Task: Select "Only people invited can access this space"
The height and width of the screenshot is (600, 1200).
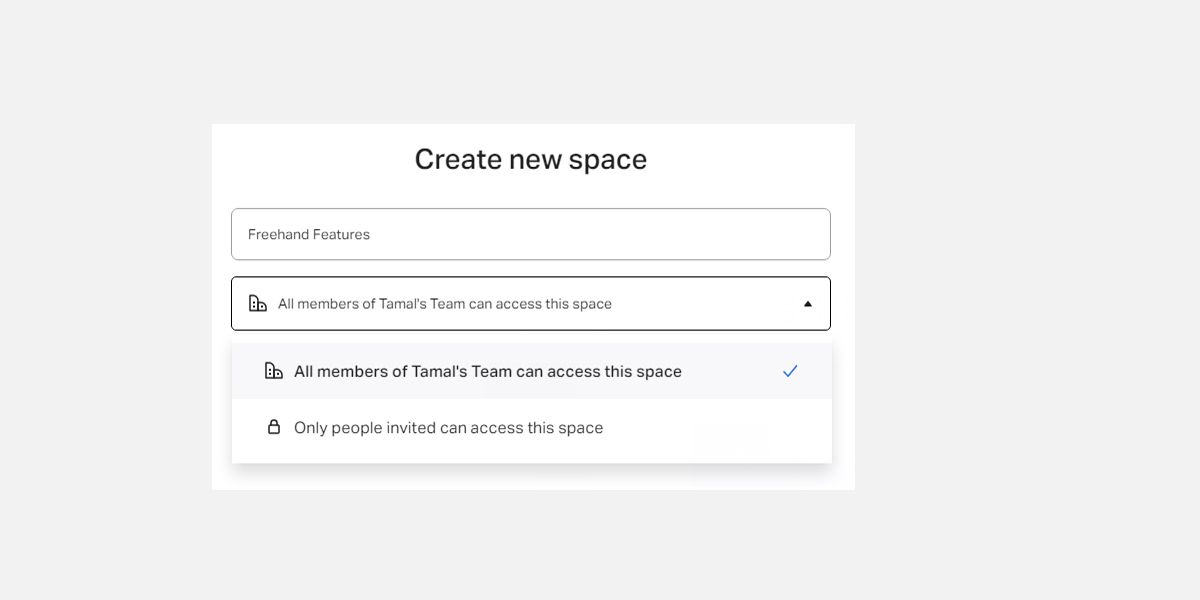Action: click(448, 428)
